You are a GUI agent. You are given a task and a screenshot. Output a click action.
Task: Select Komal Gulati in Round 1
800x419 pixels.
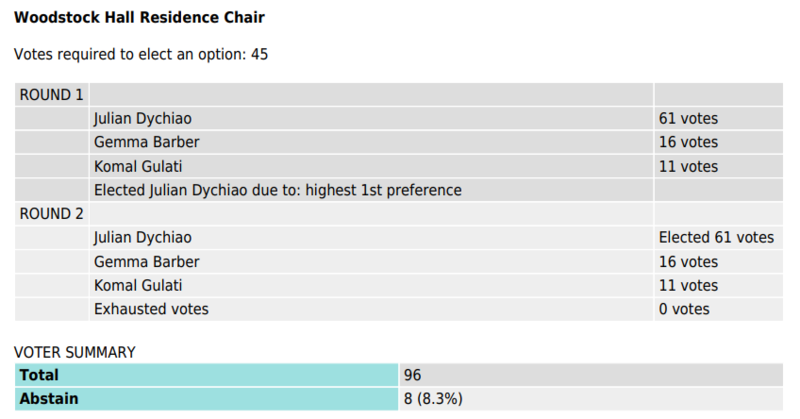138,166
